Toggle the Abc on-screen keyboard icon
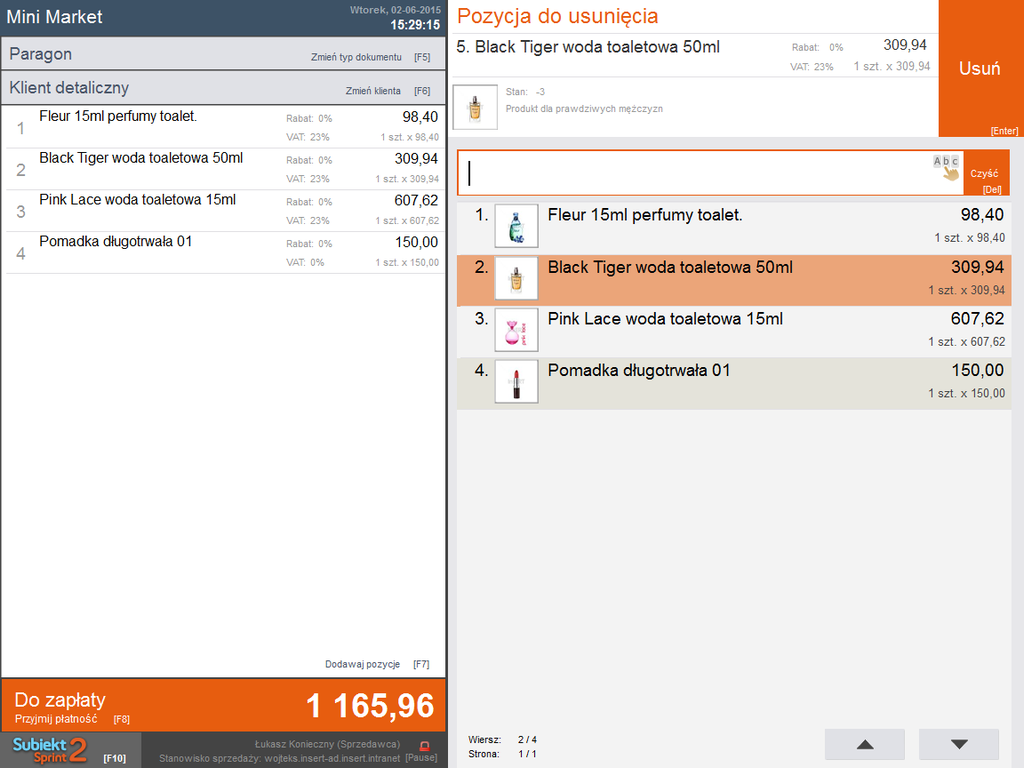 click(946, 167)
